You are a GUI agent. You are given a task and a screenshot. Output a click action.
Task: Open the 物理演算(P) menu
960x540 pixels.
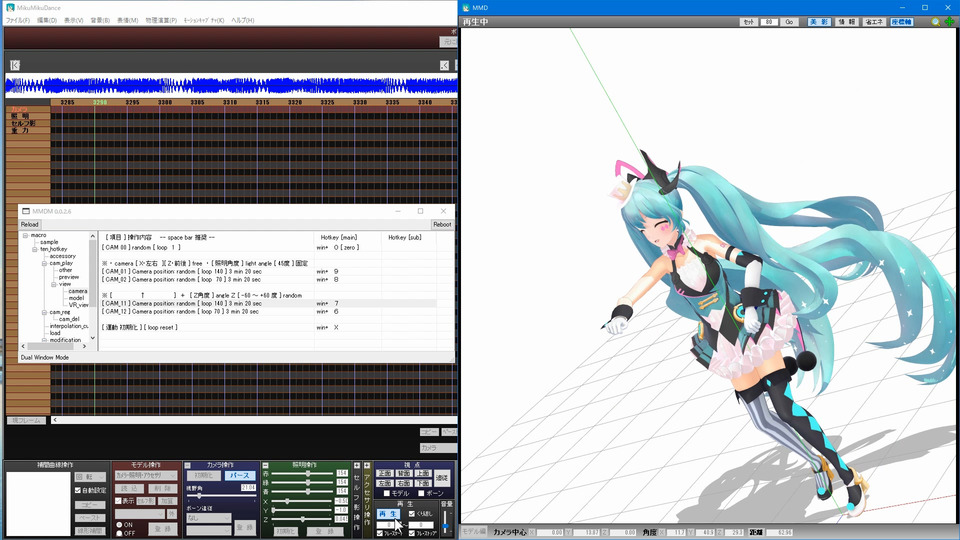(x=161, y=20)
